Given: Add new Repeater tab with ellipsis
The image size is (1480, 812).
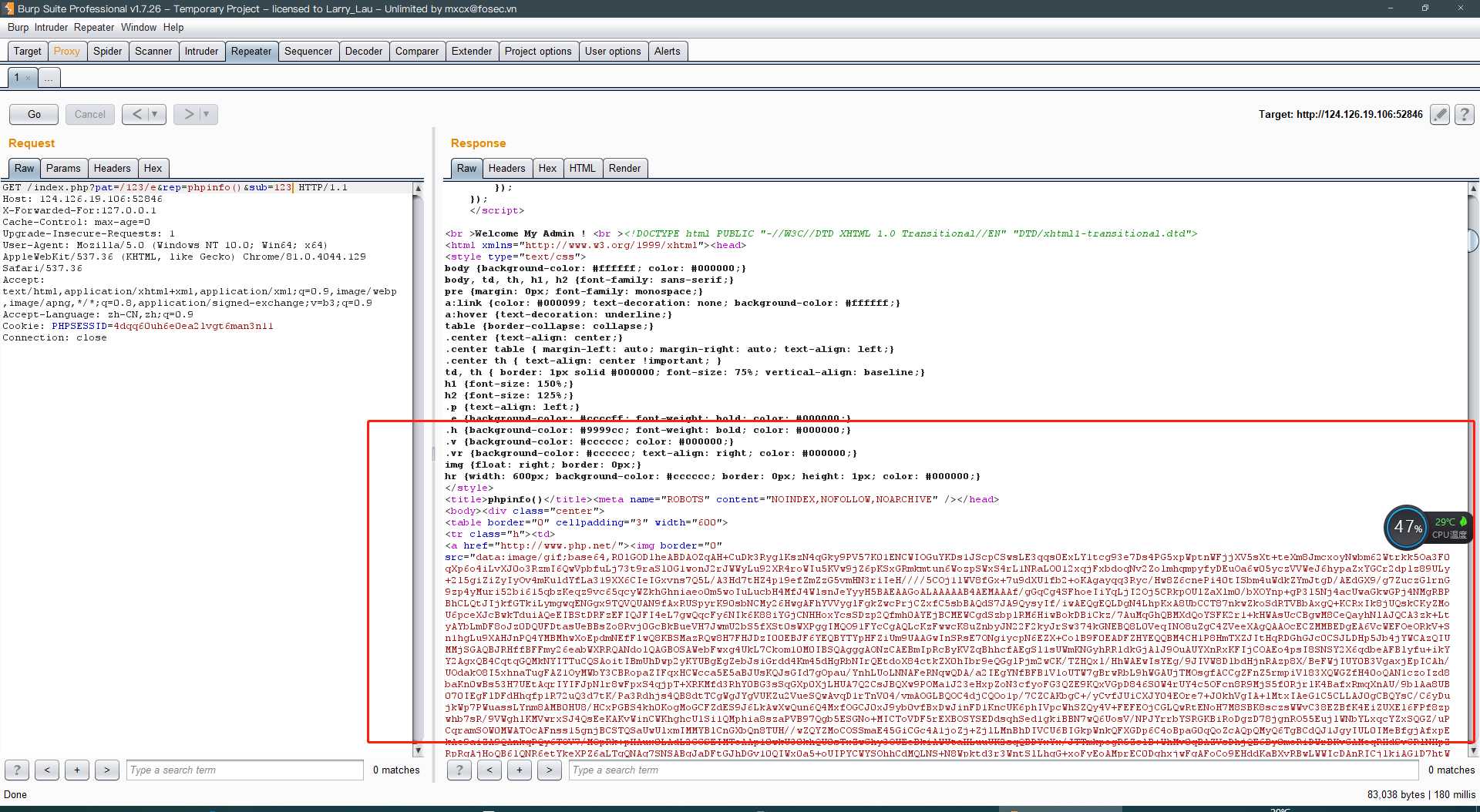Looking at the screenshot, I should click(49, 78).
